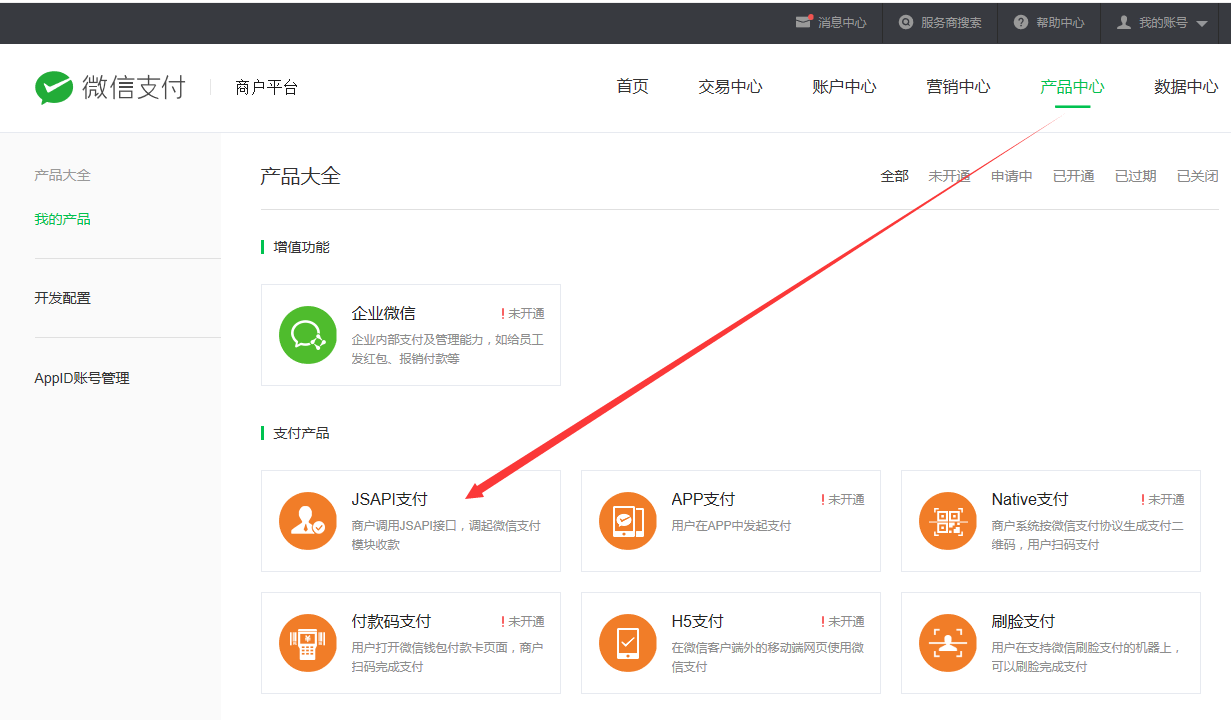Image resolution: width=1231 pixels, height=720 pixels.
Task: Open AppID账号管理 in the sidebar
Action: pos(82,378)
